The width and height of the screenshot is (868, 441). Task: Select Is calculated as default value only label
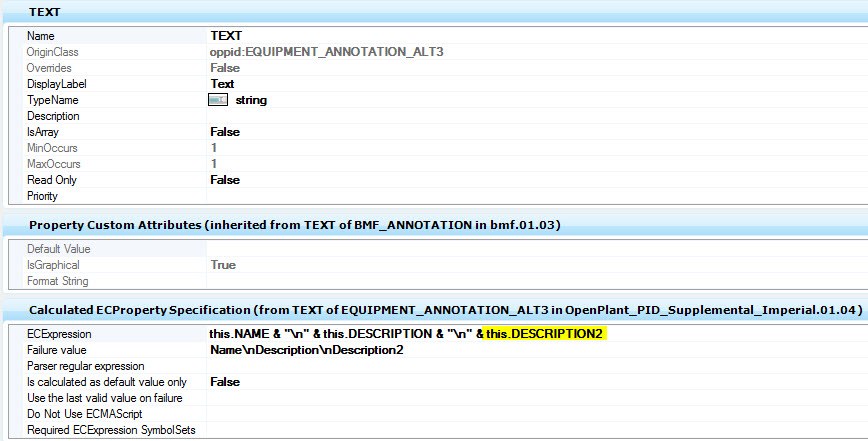tap(107, 382)
